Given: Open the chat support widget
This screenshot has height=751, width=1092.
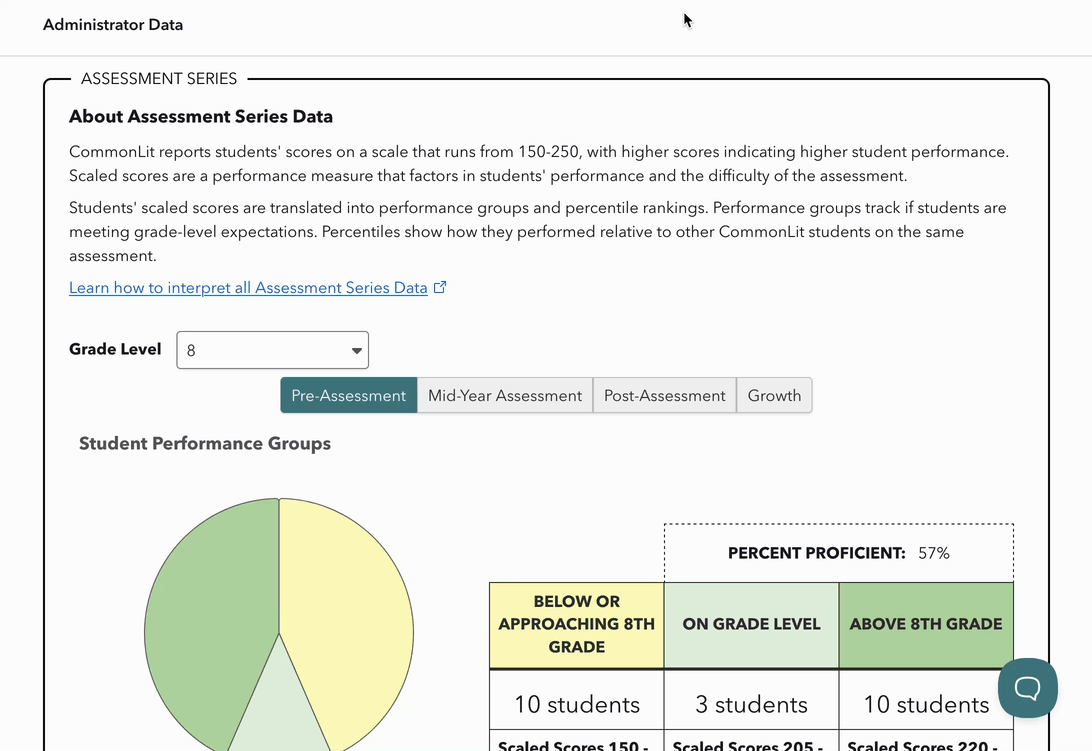Looking at the screenshot, I should (x=1027, y=688).
